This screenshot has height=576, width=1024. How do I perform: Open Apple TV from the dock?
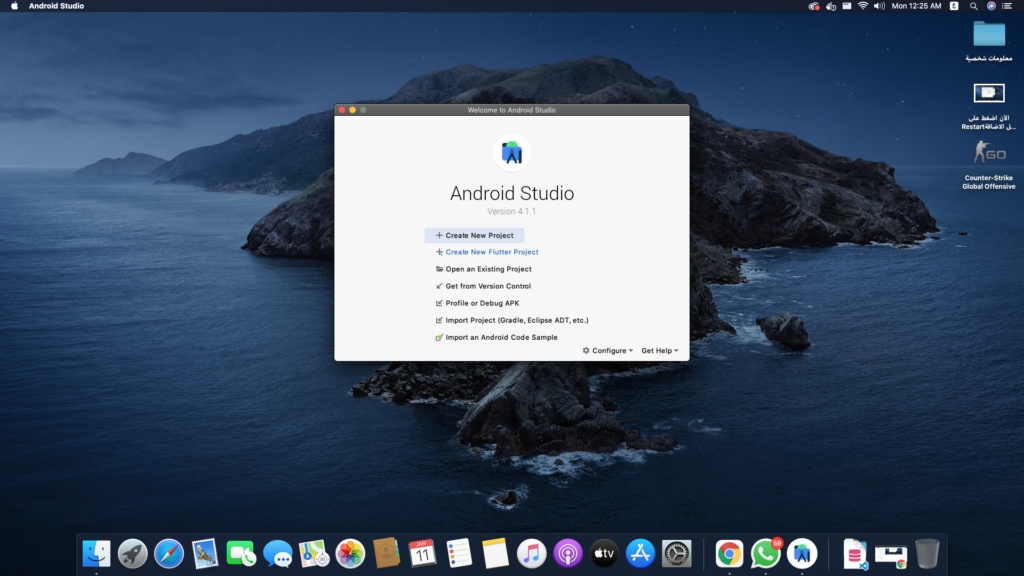(604, 554)
